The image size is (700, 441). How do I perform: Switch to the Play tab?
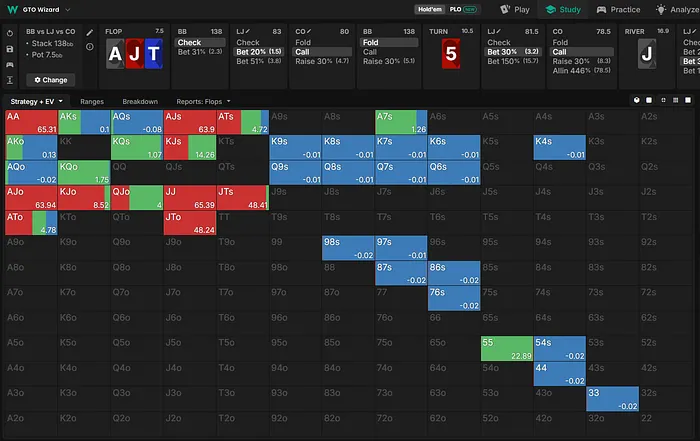click(515, 9)
